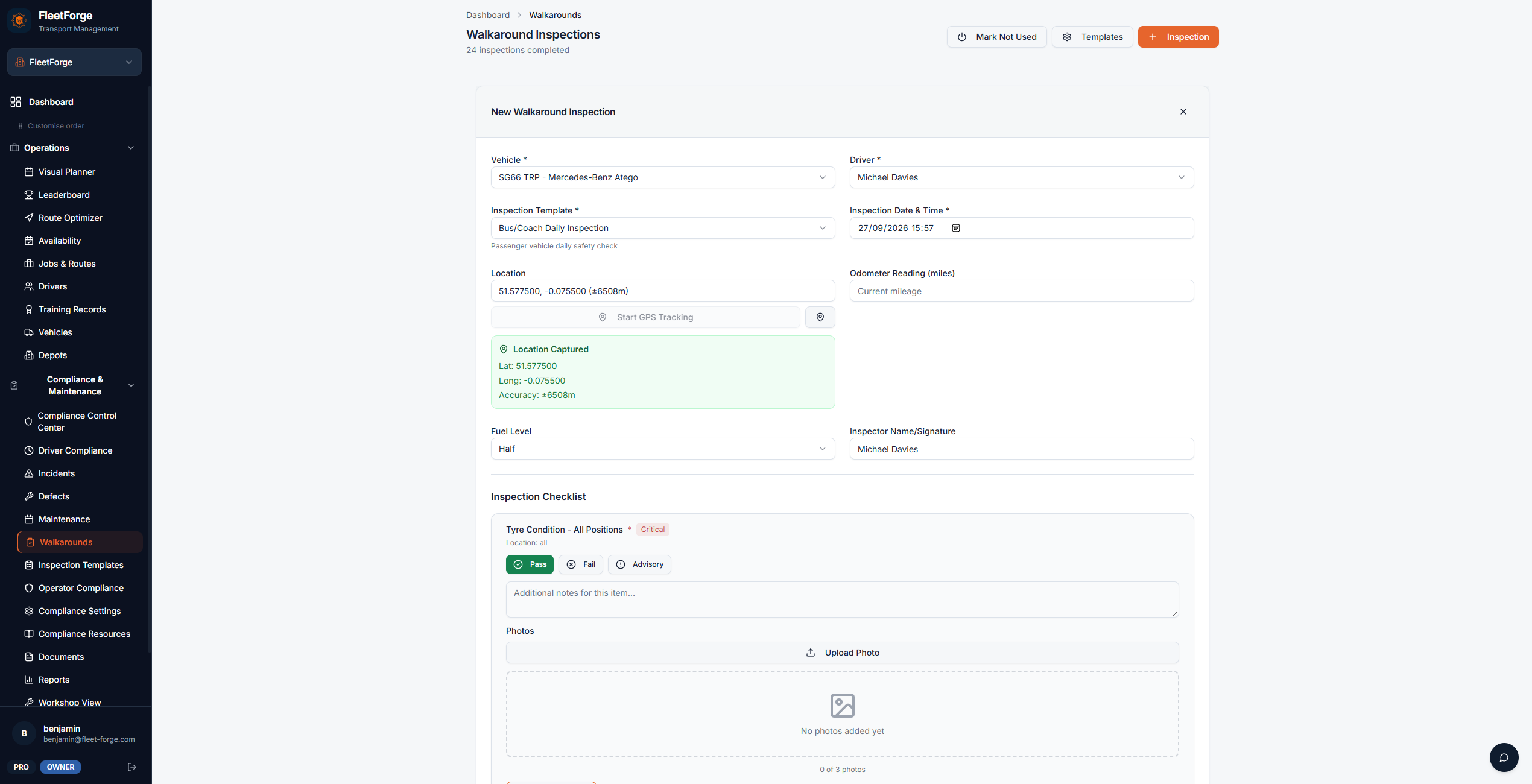The height and width of the screenshot is (784, 1532).
Task: Expand Inspection Template dropdown
Action: pos(663,228)
